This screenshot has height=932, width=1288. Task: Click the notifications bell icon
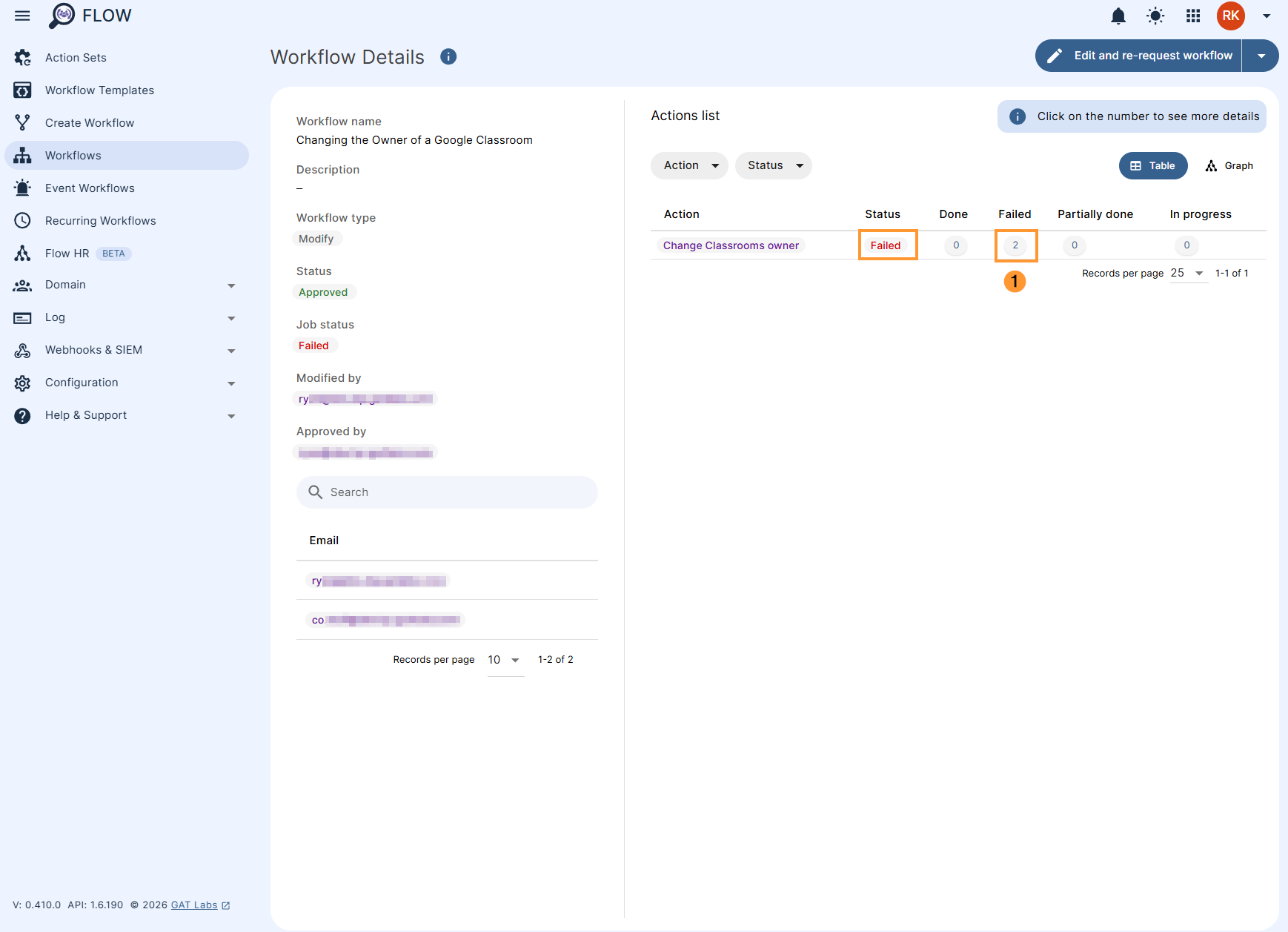pyautogui.click(x=1118, y=16)
